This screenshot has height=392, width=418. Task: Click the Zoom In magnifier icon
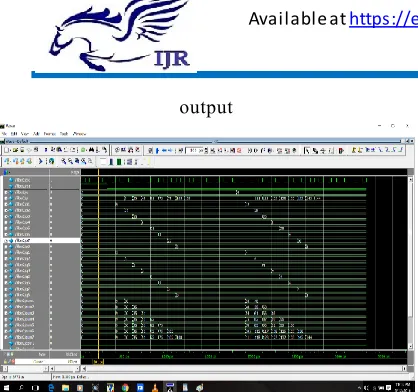tap(64, 162)
